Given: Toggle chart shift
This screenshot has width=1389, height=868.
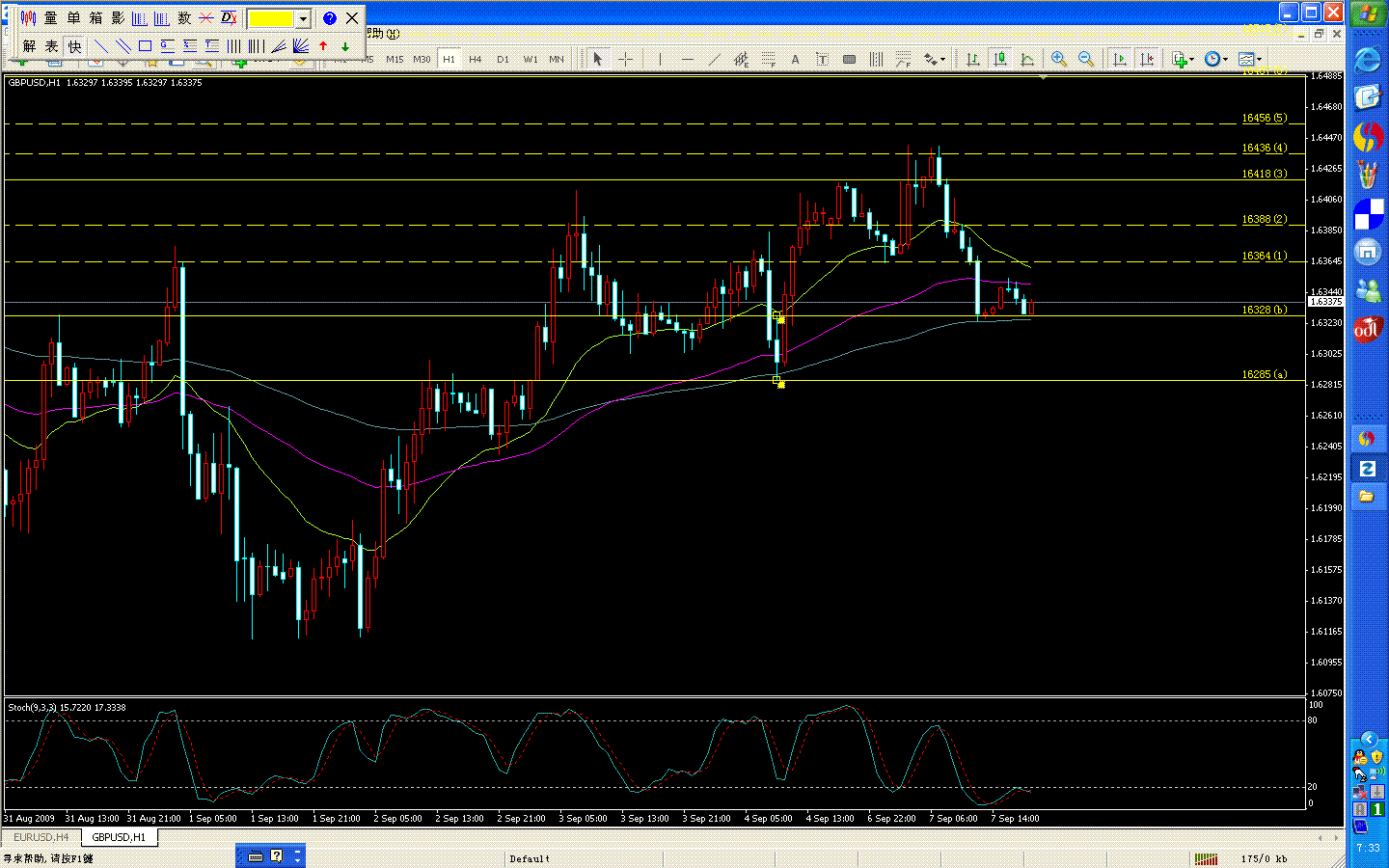Looking at the screenshot, I should click(1146, 60).
